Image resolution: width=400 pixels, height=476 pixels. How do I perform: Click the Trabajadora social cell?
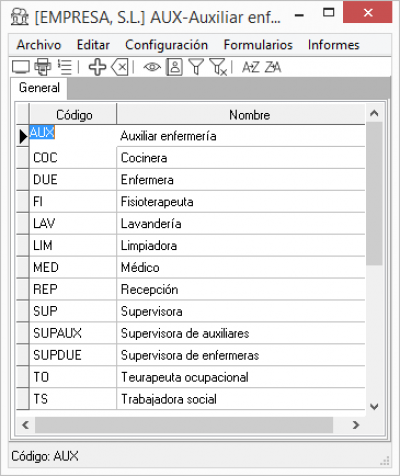pyautogui.click(x=241, y=399)
